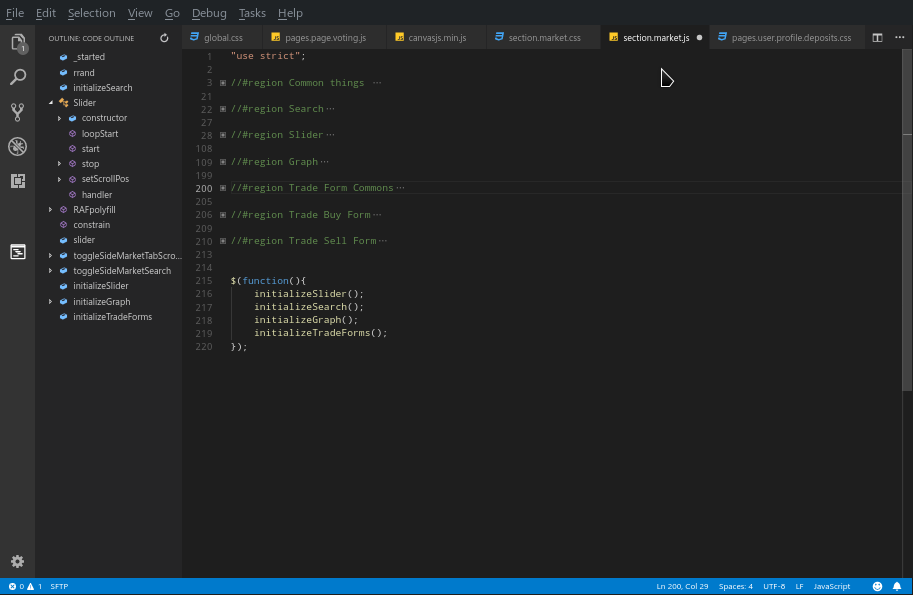913x595 pixels.
Task: Open the Debug menu
Action: 209,13
